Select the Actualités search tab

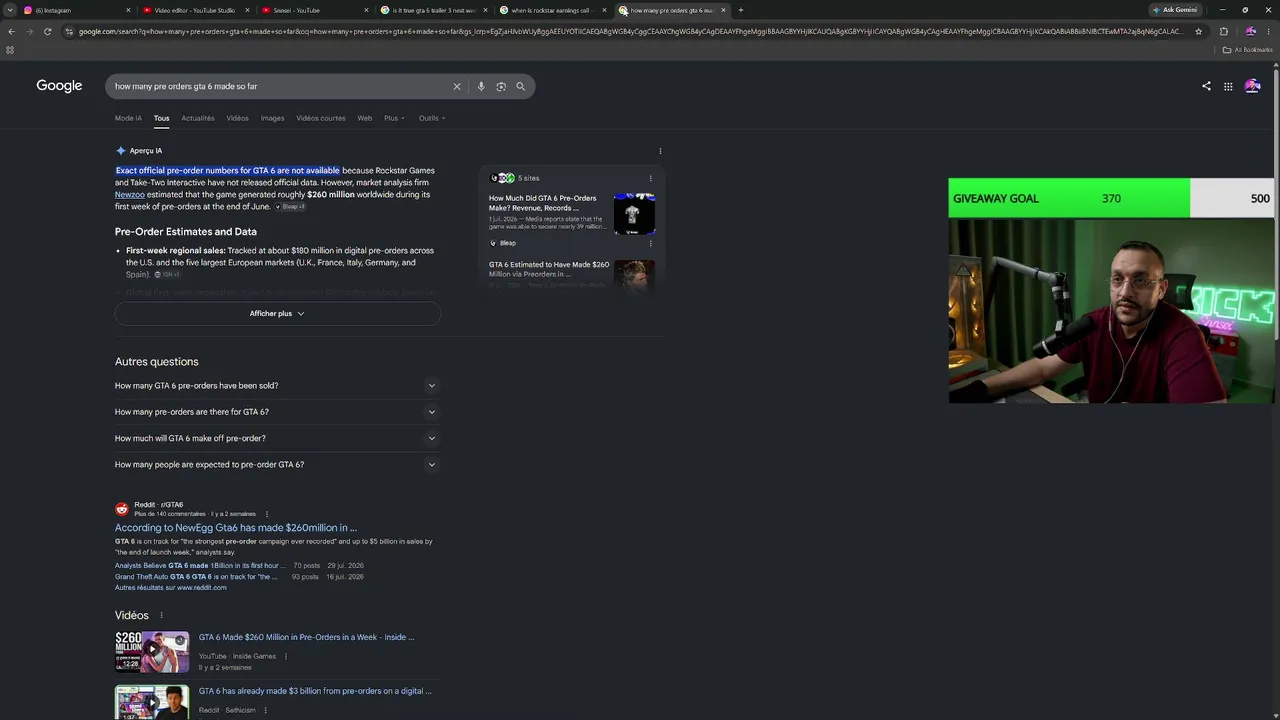click(x=198, y=118)
